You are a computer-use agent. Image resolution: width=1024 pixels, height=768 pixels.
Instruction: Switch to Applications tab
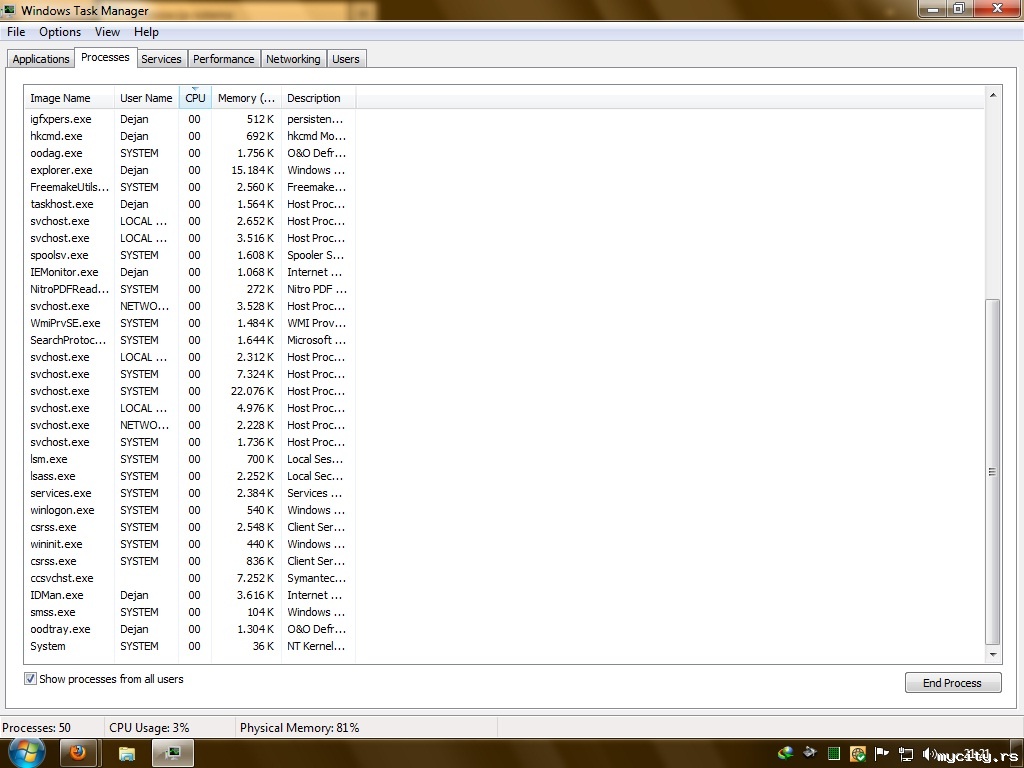pyautogui.click(x=40, y=59)
